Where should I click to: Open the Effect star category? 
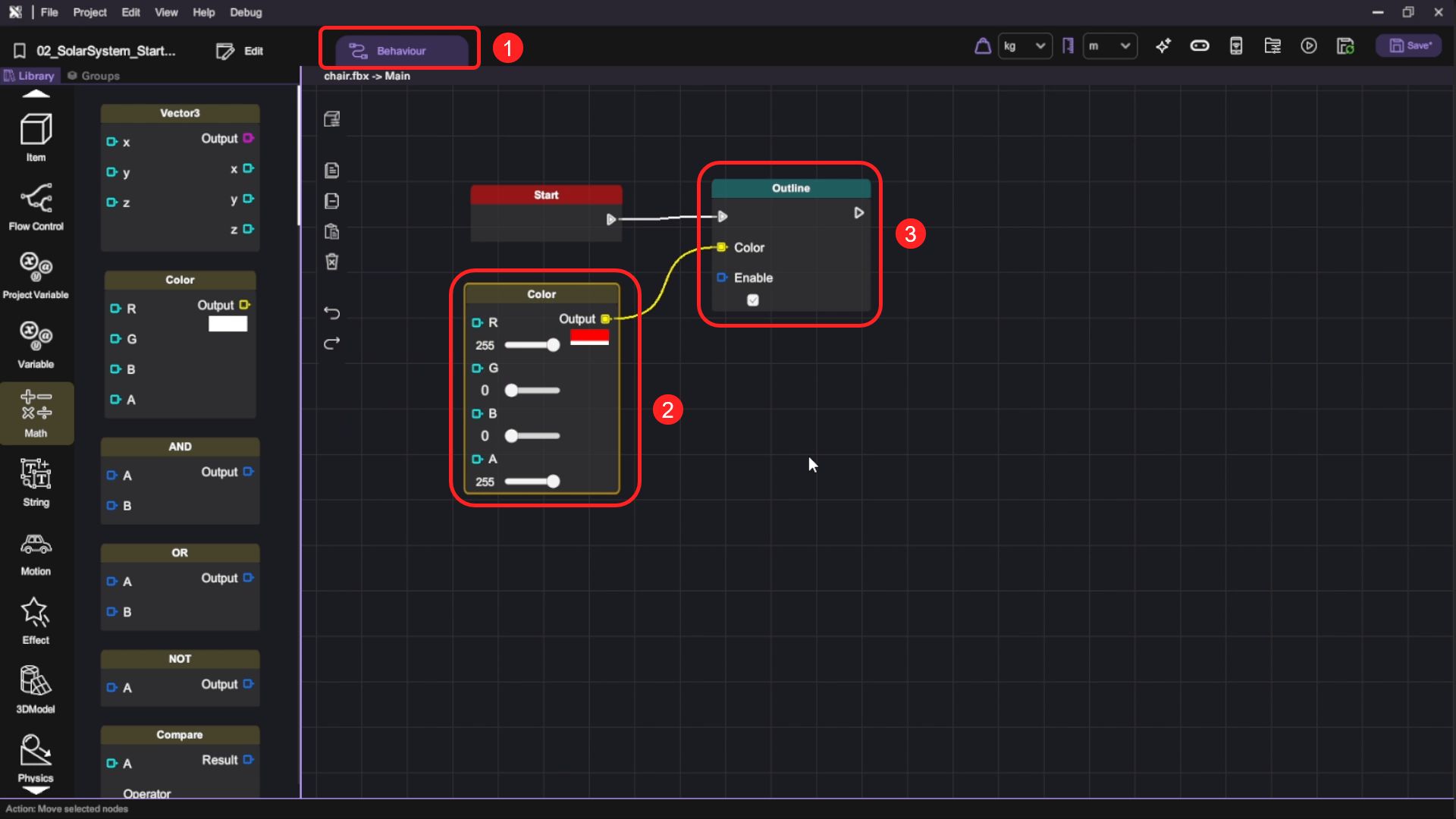tap(36, 620)
